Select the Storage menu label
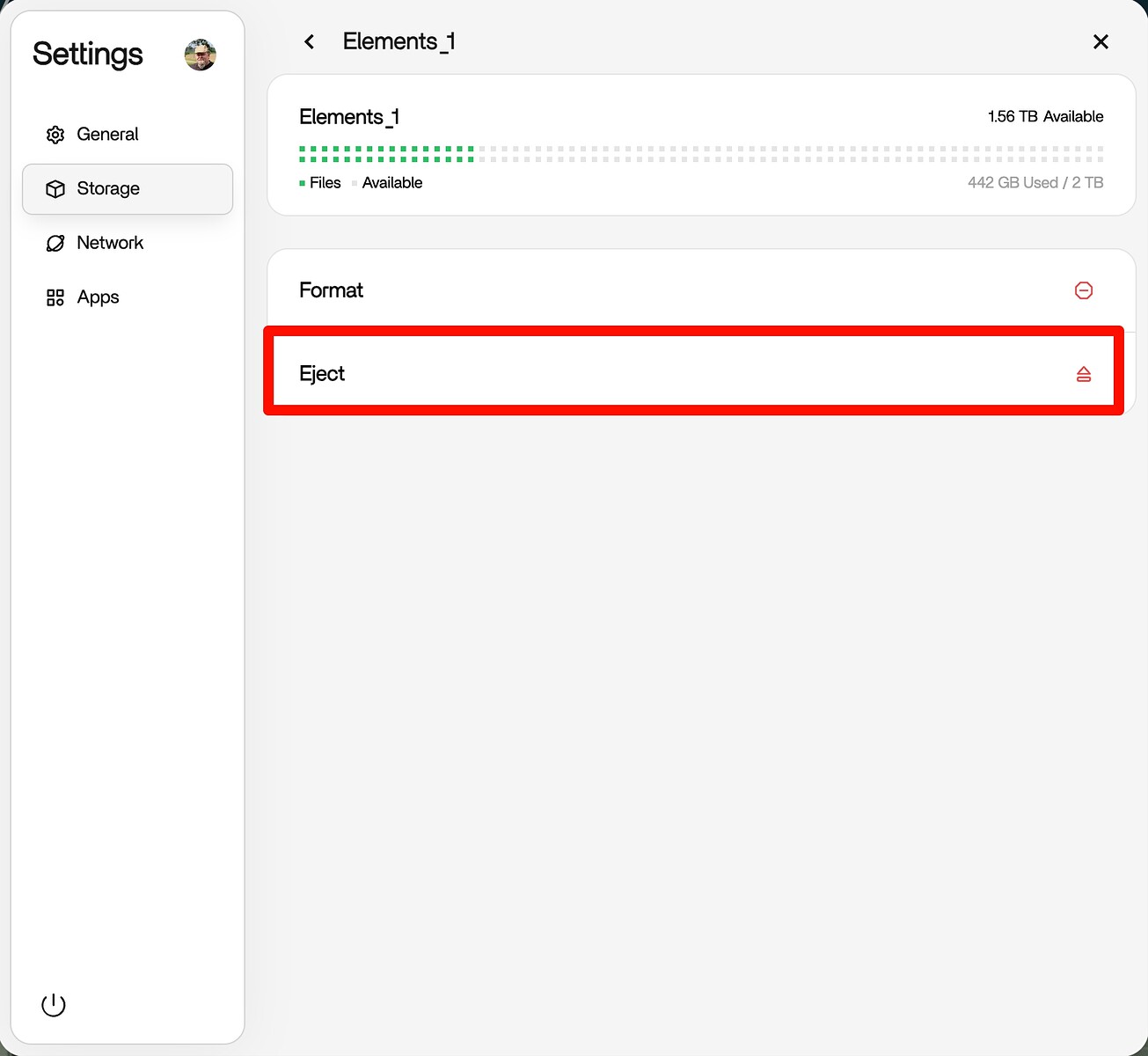This screenshot has width=1148, height=1056. coord(108,189)
